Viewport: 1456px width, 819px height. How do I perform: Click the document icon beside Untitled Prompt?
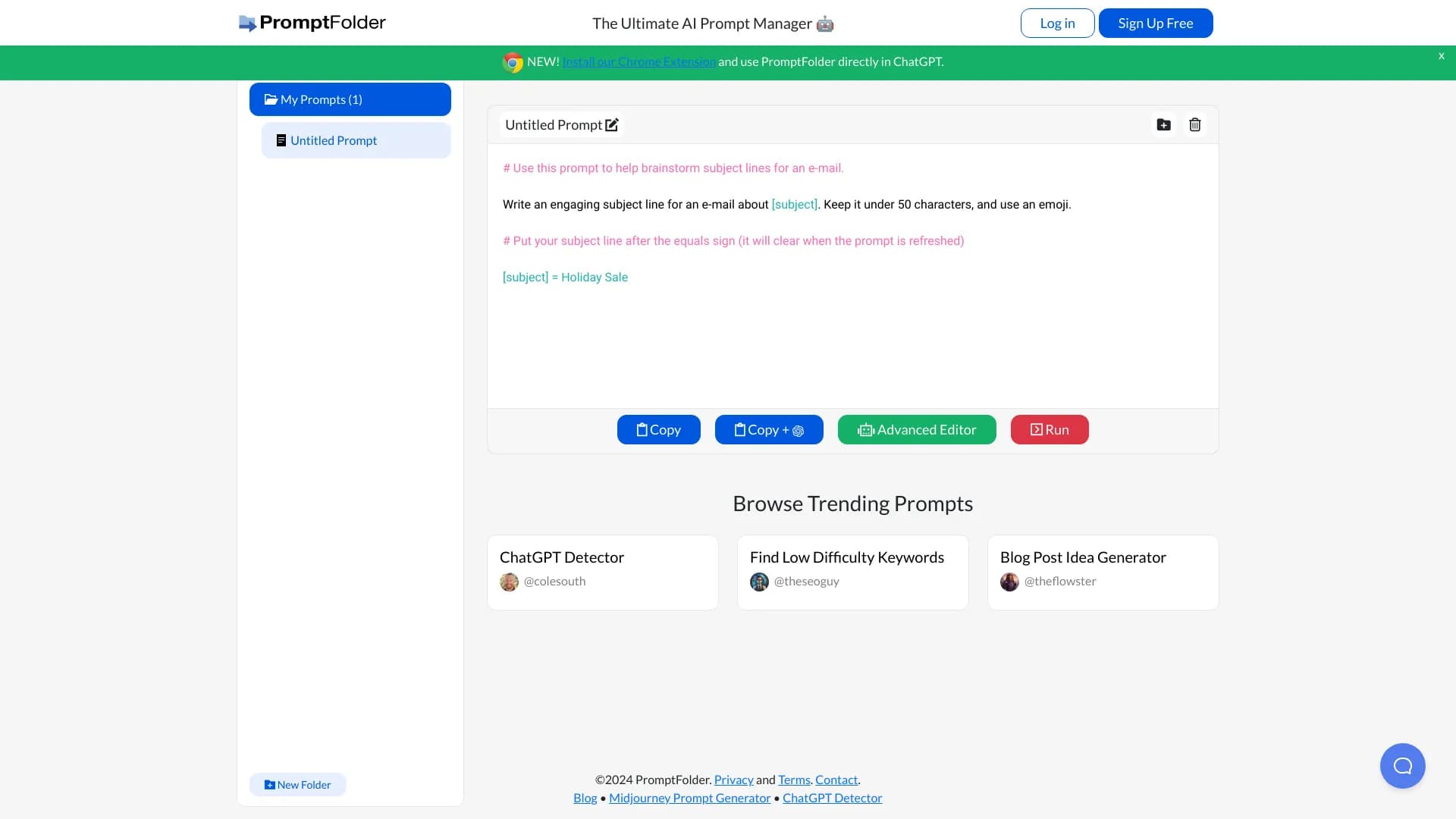281,140
